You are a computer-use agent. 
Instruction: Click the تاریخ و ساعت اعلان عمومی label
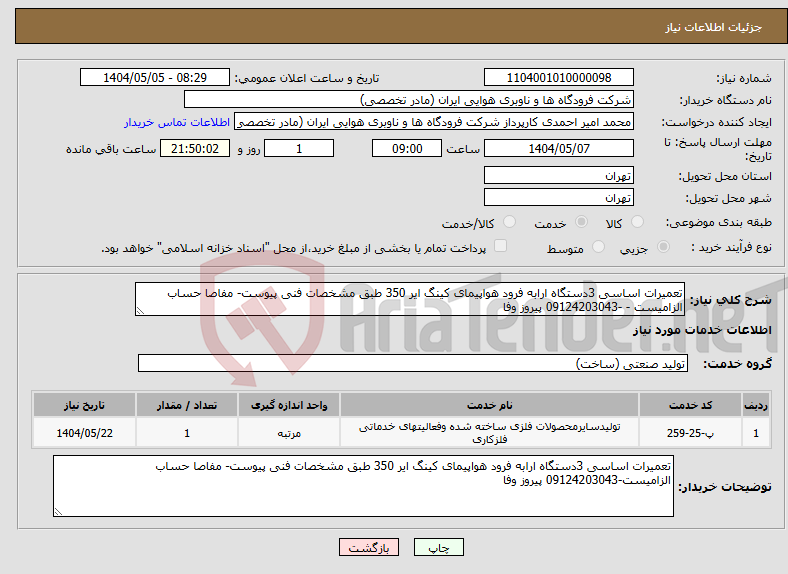pos(307,78)
